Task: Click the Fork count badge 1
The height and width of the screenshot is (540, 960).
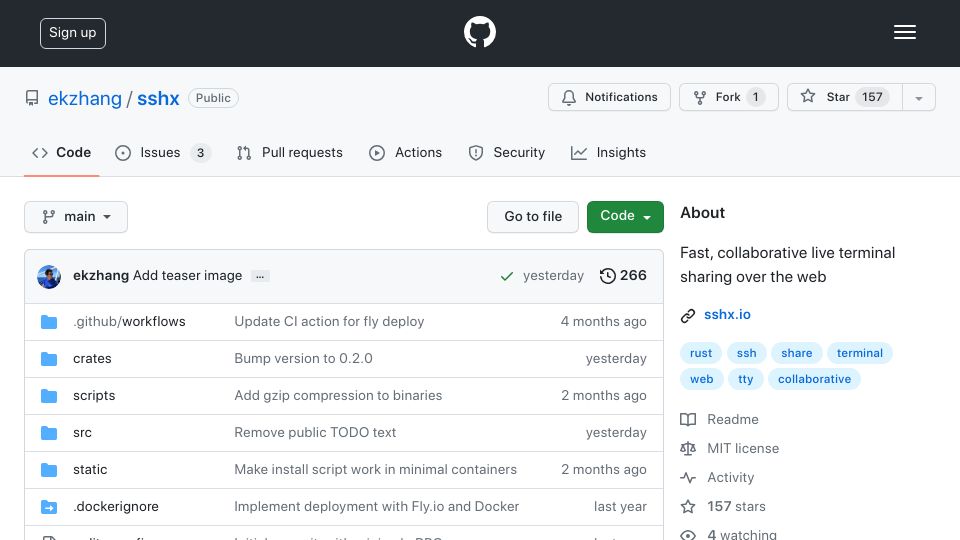Action: click(x=756, y=97)
